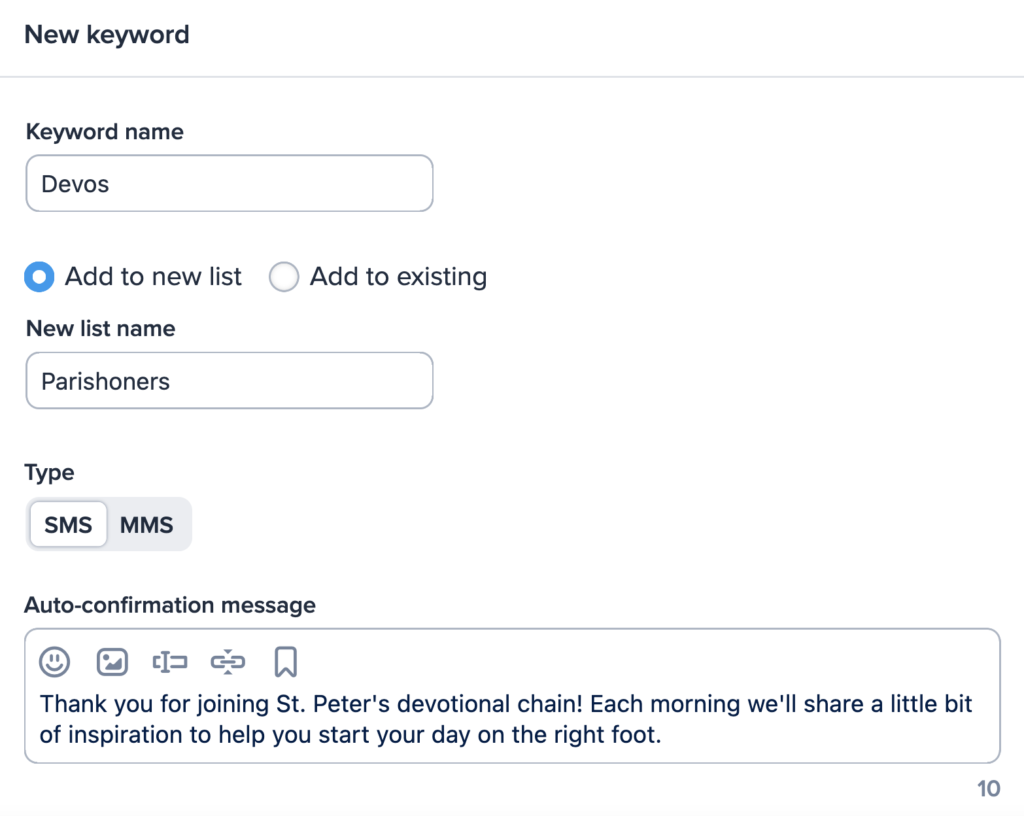Click the 'Auto-confirmation message' label
1024x816 pixels.
170,605
